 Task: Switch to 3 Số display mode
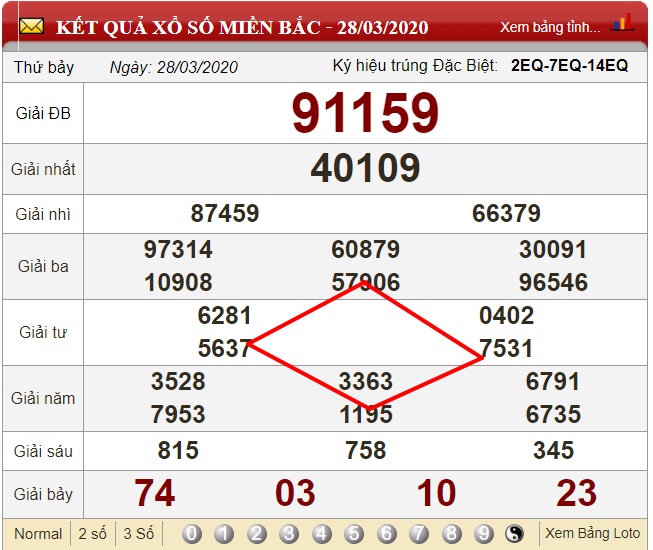(138, 534)
